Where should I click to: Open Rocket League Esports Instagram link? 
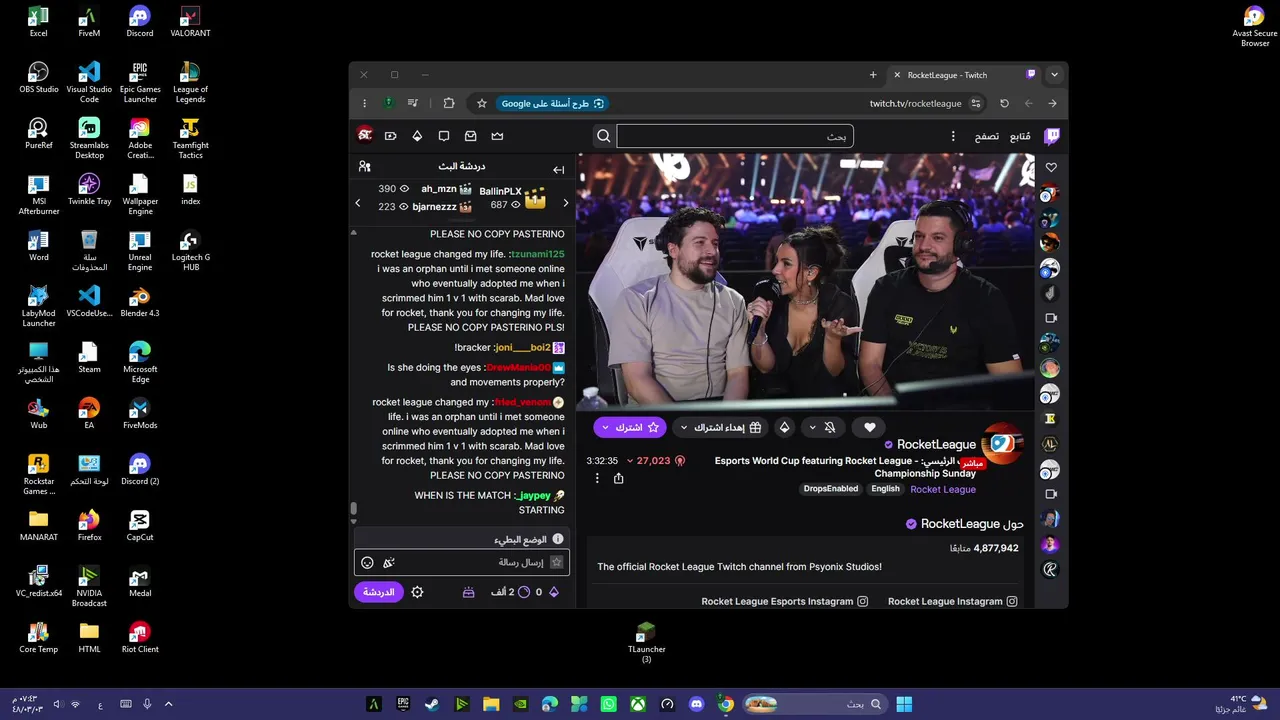(785, 601)
